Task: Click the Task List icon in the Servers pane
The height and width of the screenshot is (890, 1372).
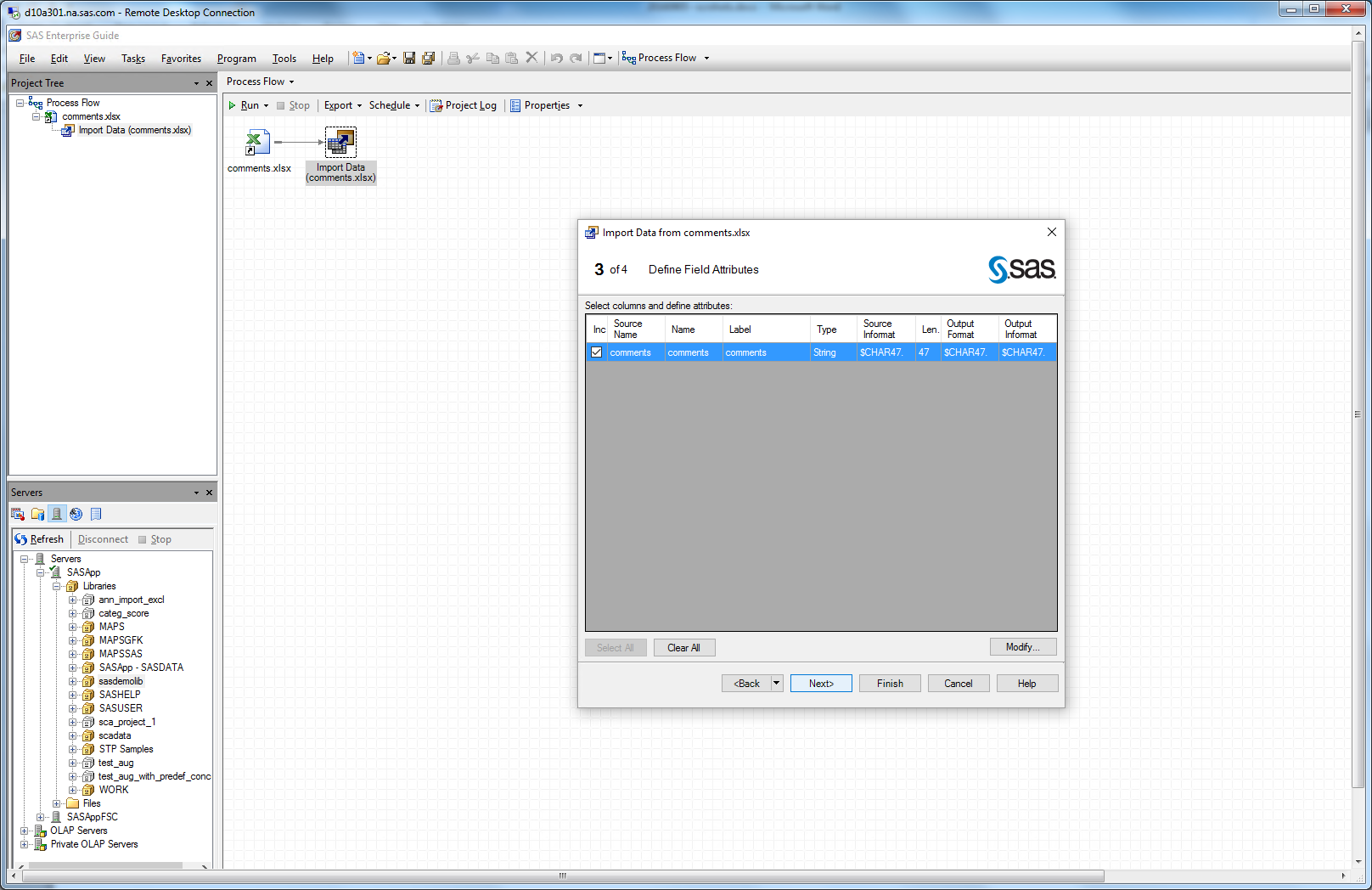Action: (x=18, y=514)
